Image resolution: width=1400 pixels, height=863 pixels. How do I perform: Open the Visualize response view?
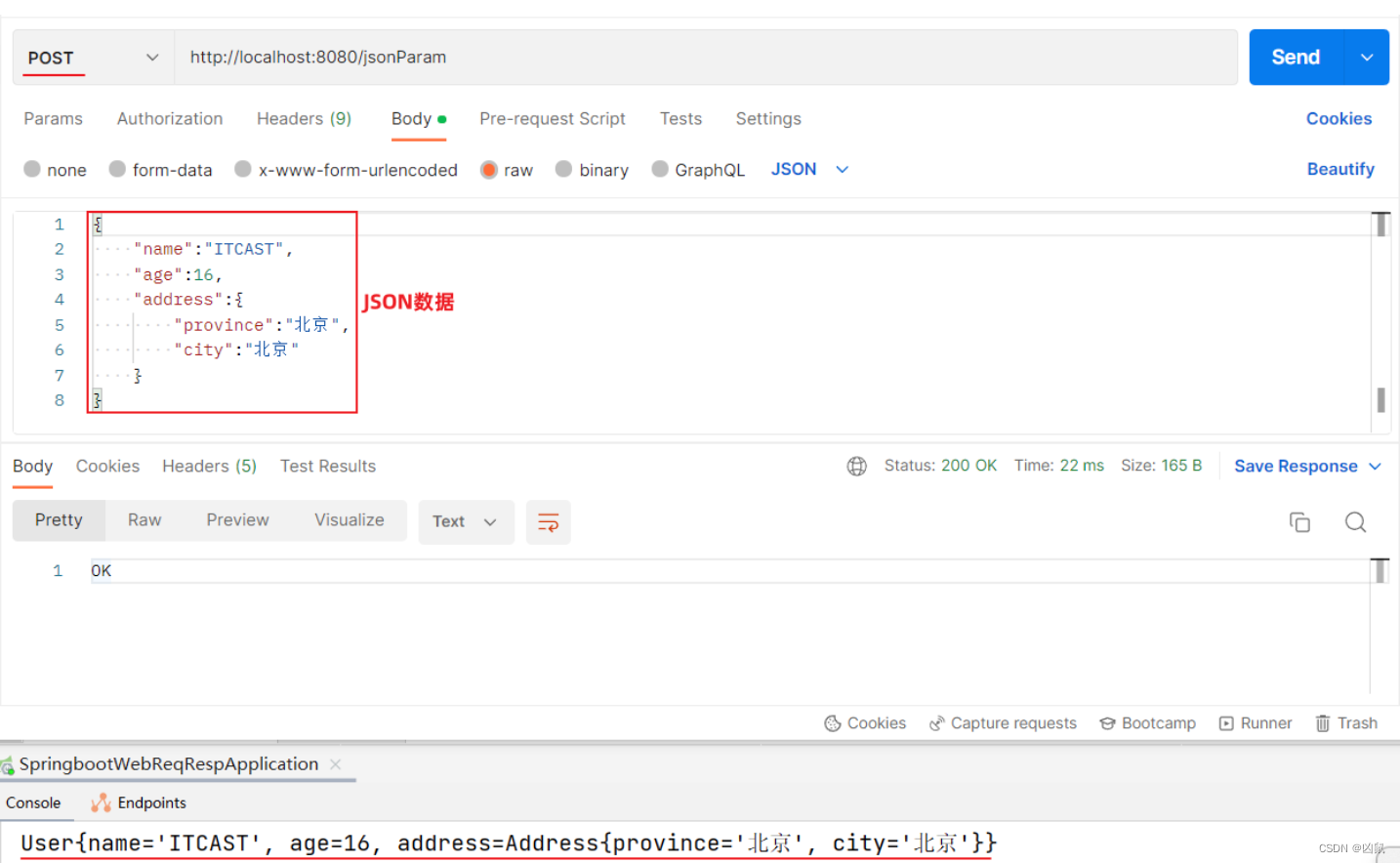click(x=350, y=520)
